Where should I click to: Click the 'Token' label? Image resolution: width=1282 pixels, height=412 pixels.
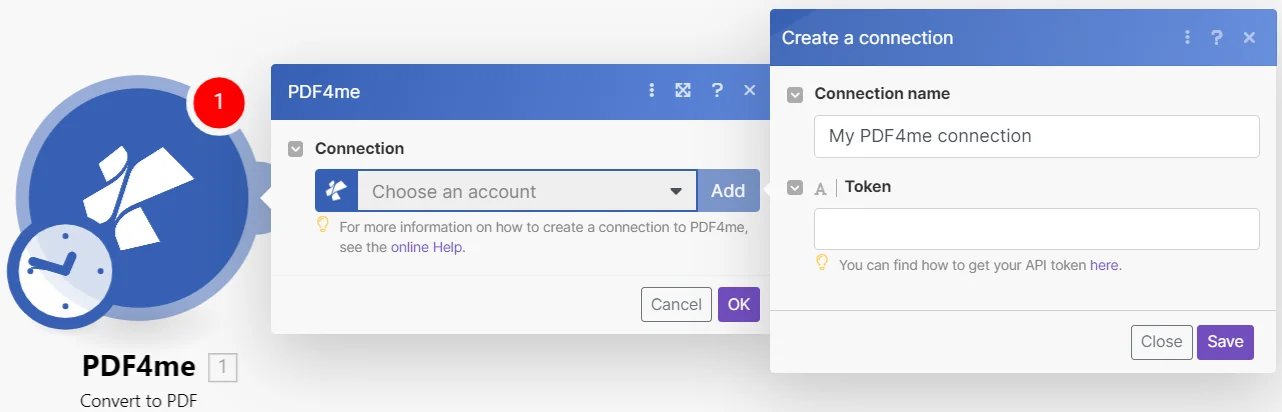pos(868,187)
